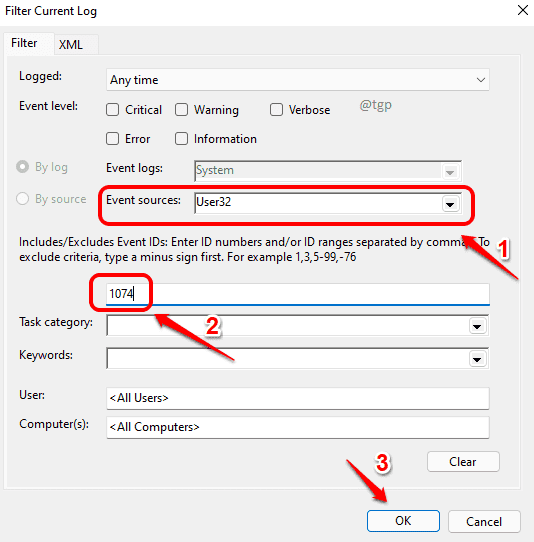Open the Event logs System dropdown arrow
The width and height of the screenshot is (534, 542).
(450, 172)
